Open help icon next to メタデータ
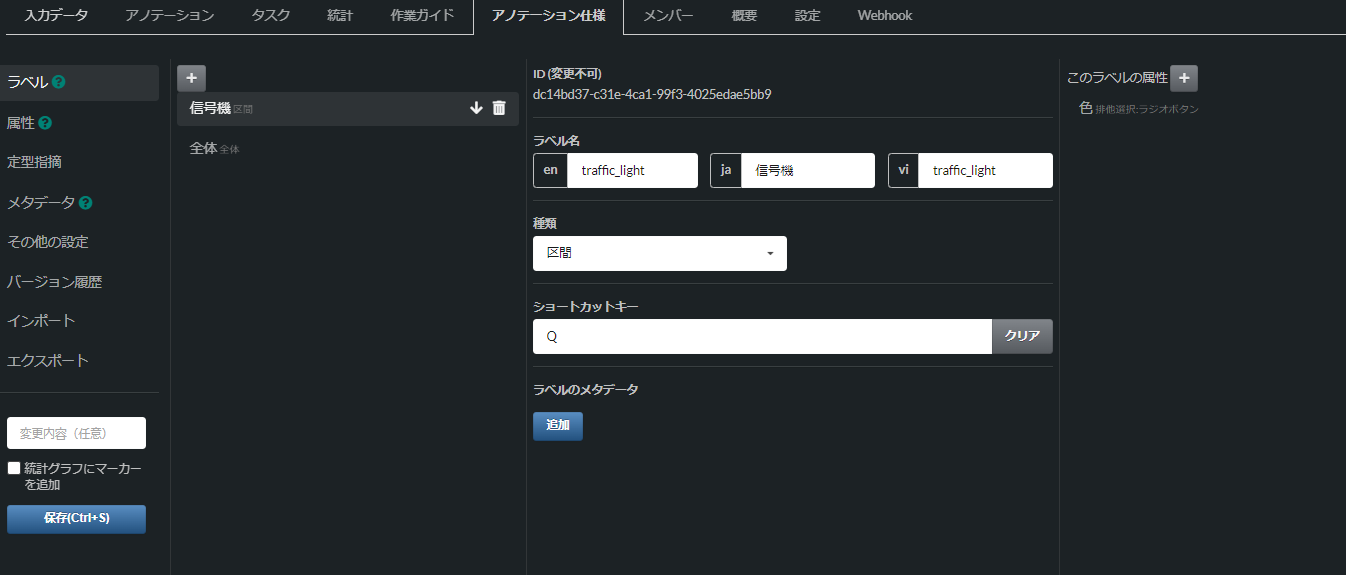 tap(86, 203)
